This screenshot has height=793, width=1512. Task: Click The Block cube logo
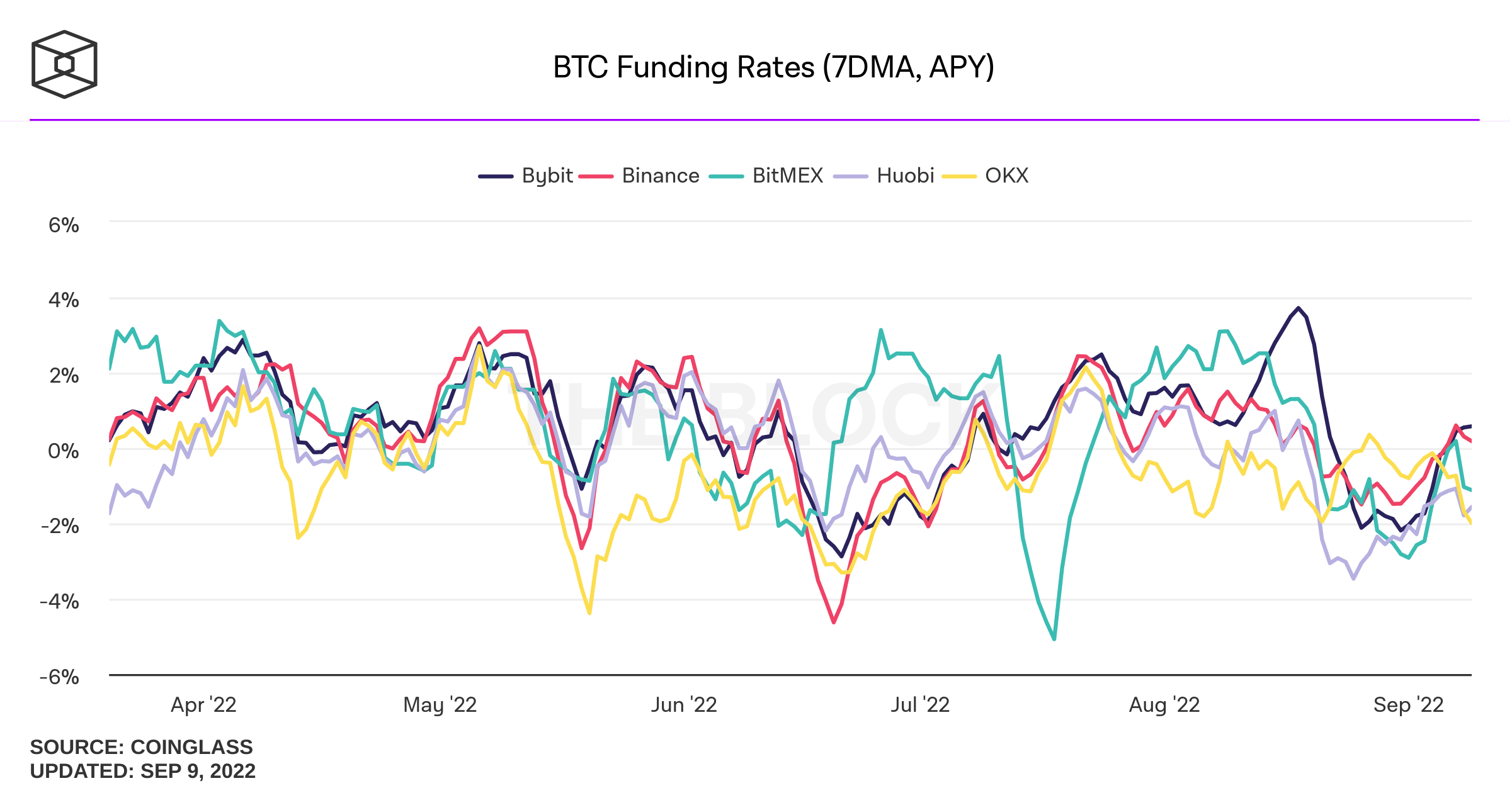point(64,64)
